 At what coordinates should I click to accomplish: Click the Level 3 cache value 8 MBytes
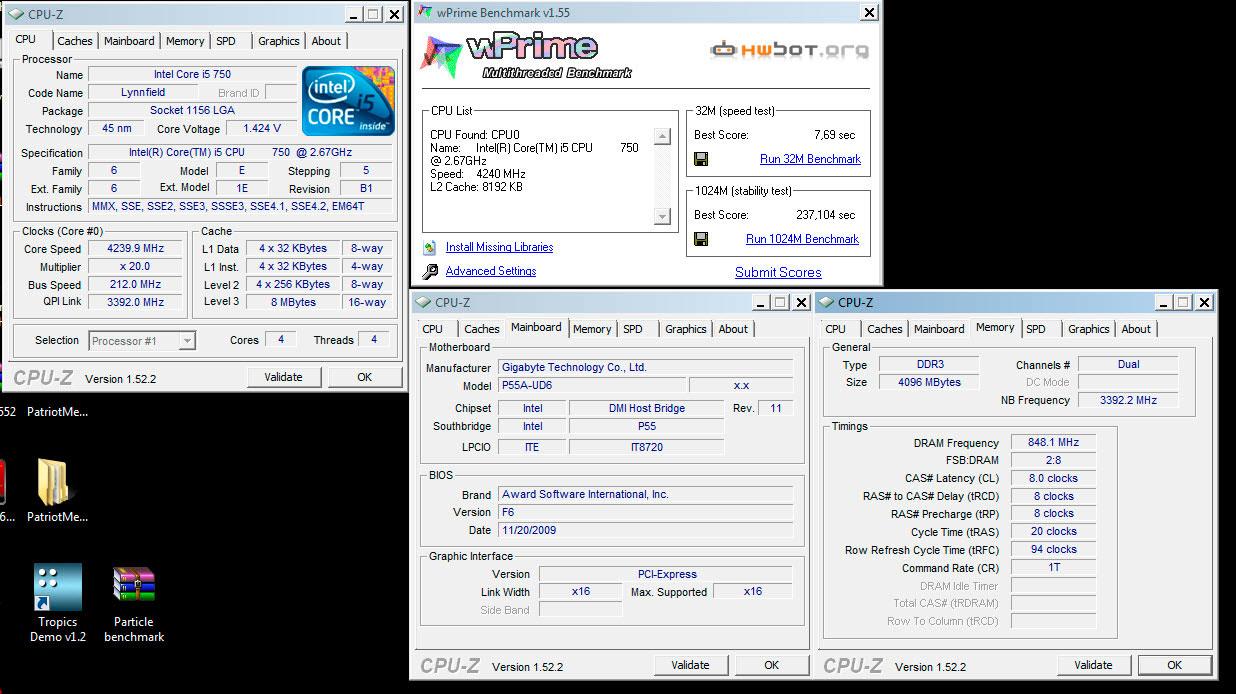pyautogui.click(x=293, y=302)
